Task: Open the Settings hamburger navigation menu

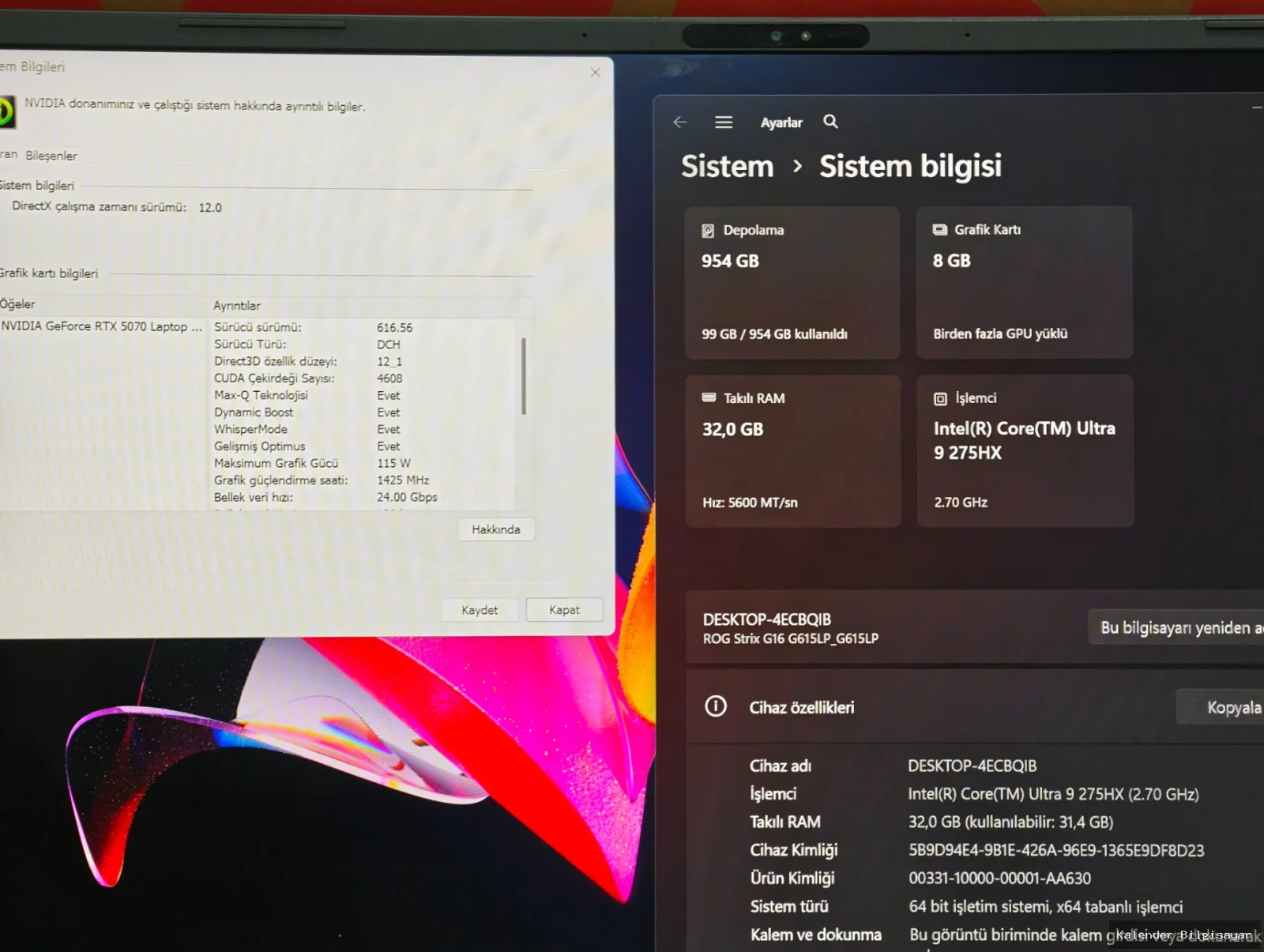Action: [724, 122]
